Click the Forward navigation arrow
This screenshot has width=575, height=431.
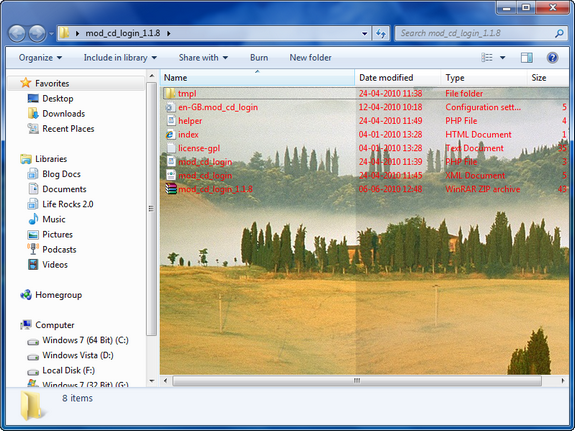click(x=37, y=34)
